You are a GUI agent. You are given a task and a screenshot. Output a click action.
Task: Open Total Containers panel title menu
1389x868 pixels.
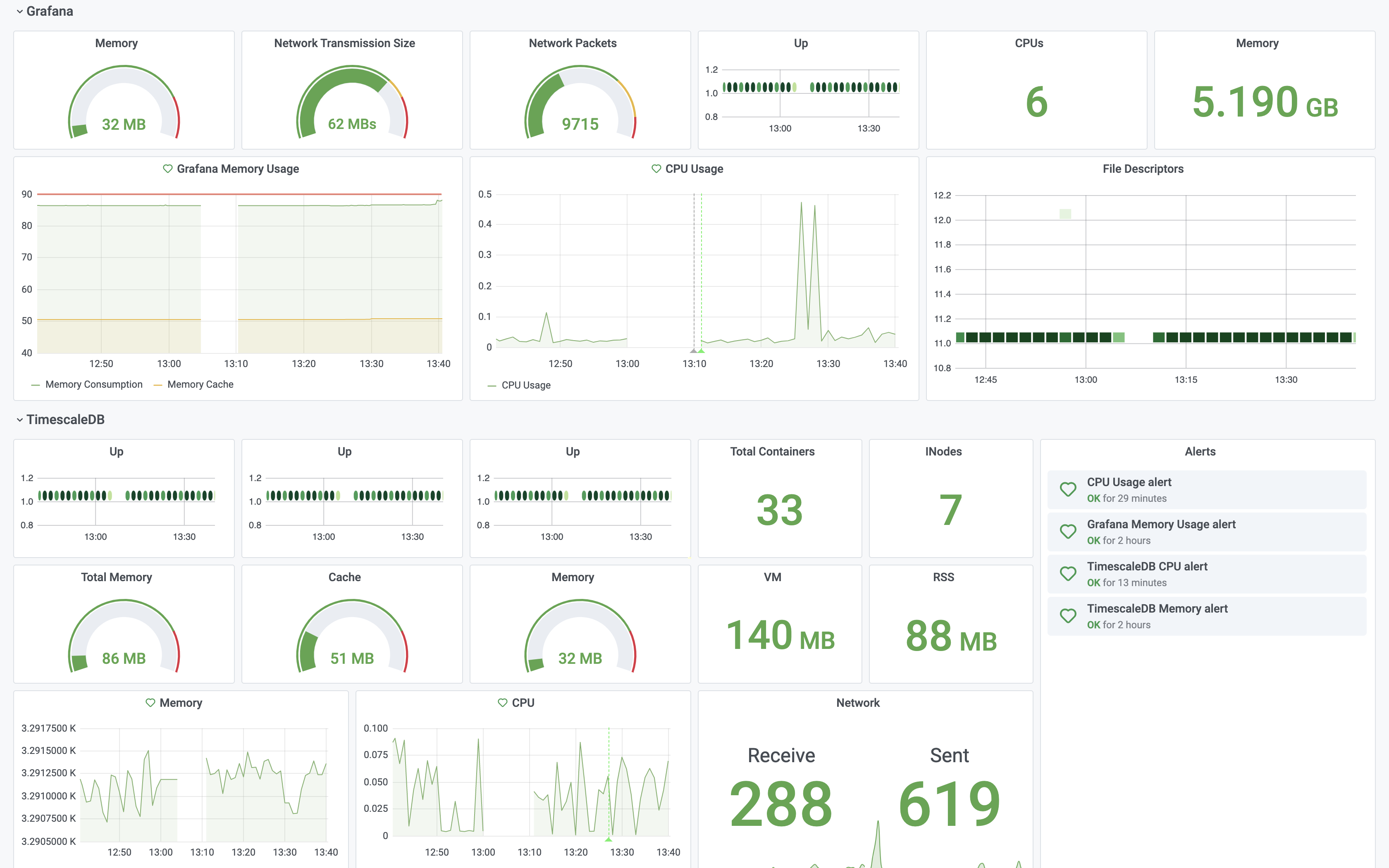[x=772, y=451]
